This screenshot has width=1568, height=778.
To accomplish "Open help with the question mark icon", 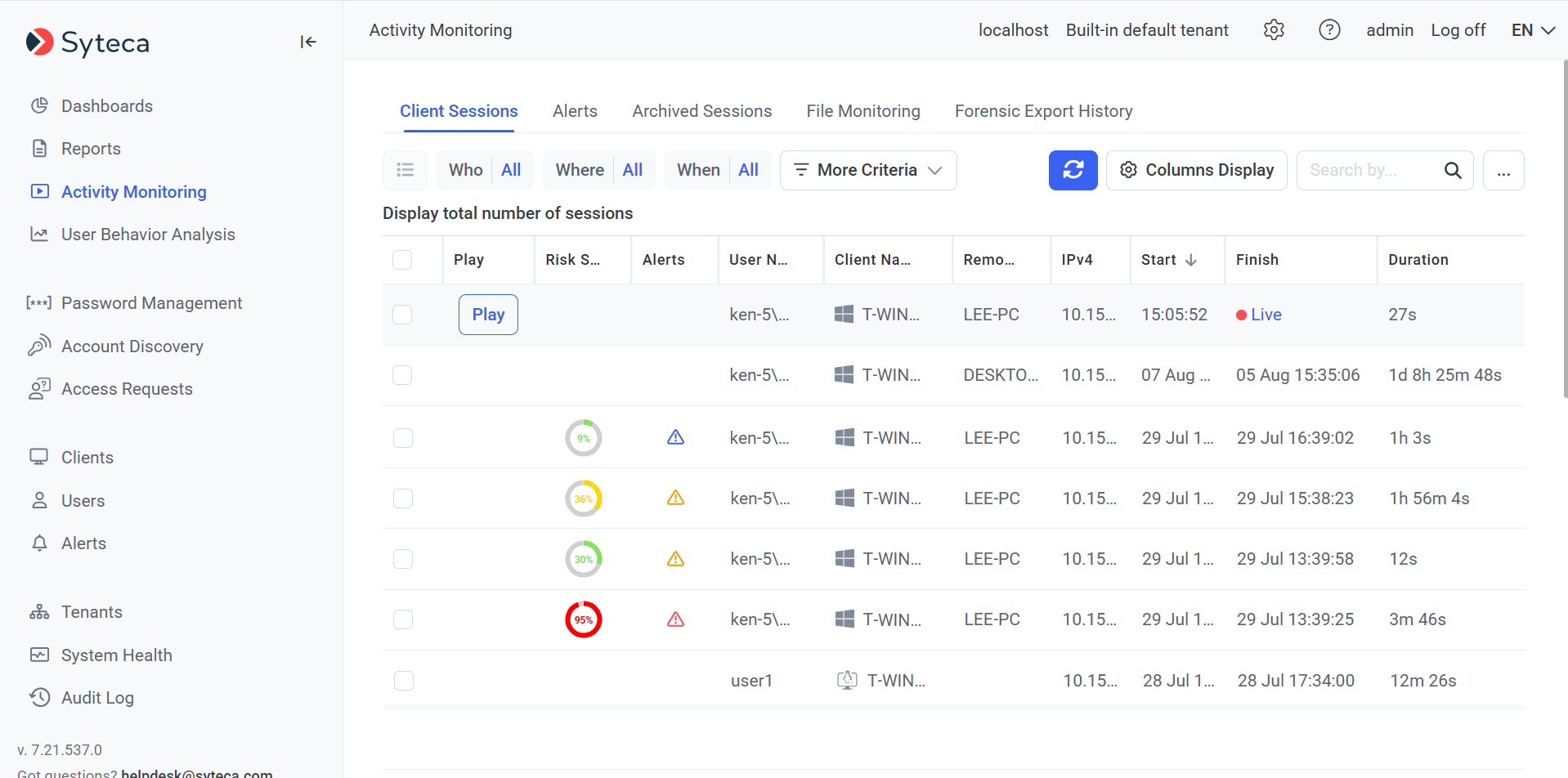I will click(1329, 30).
